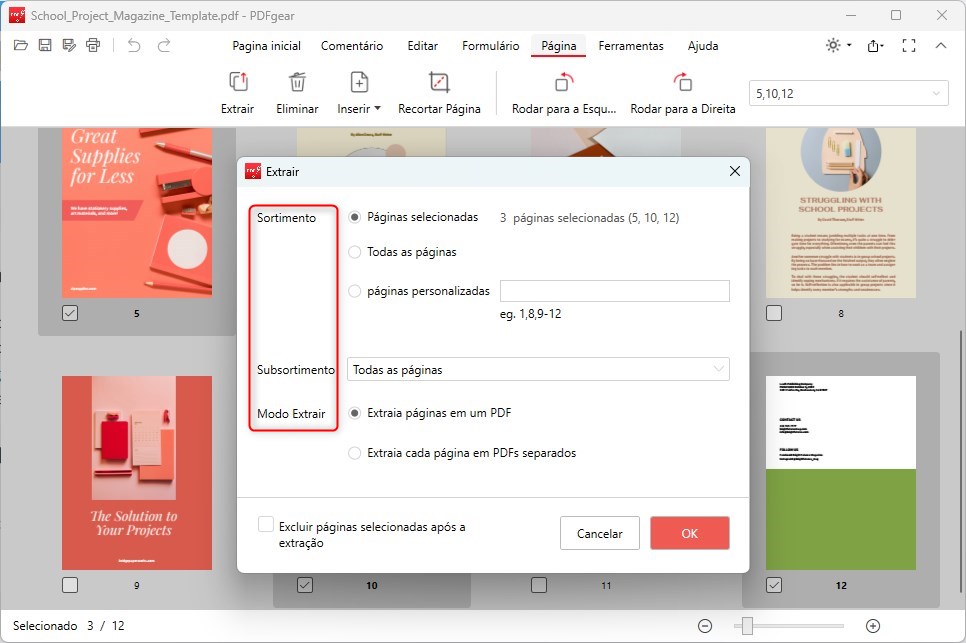
Task: Enable Excluir páginas selecionadas após a extração
Action: tap(266, 523)
